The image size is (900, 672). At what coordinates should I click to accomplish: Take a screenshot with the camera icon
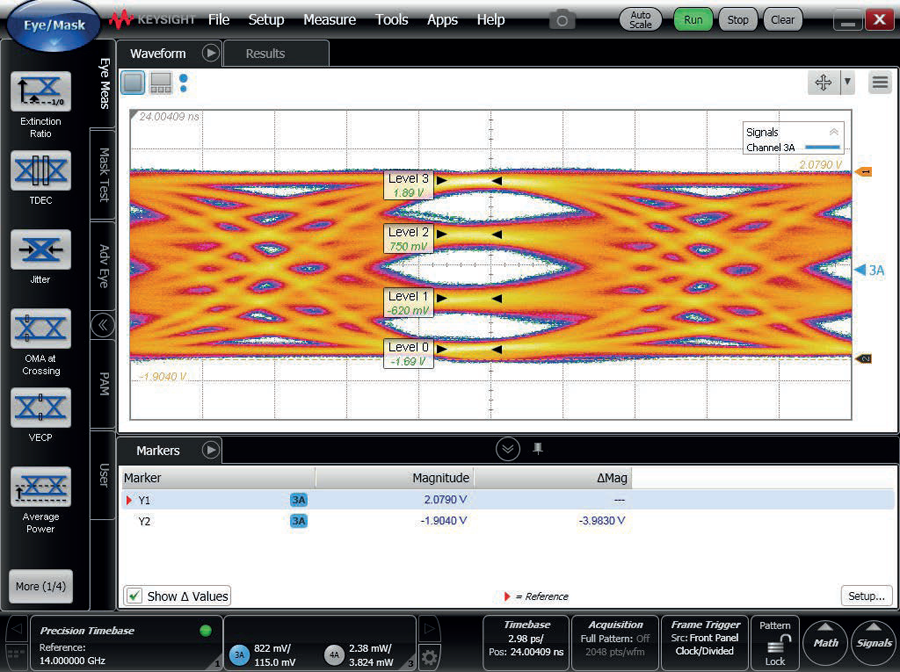[562, 19]
